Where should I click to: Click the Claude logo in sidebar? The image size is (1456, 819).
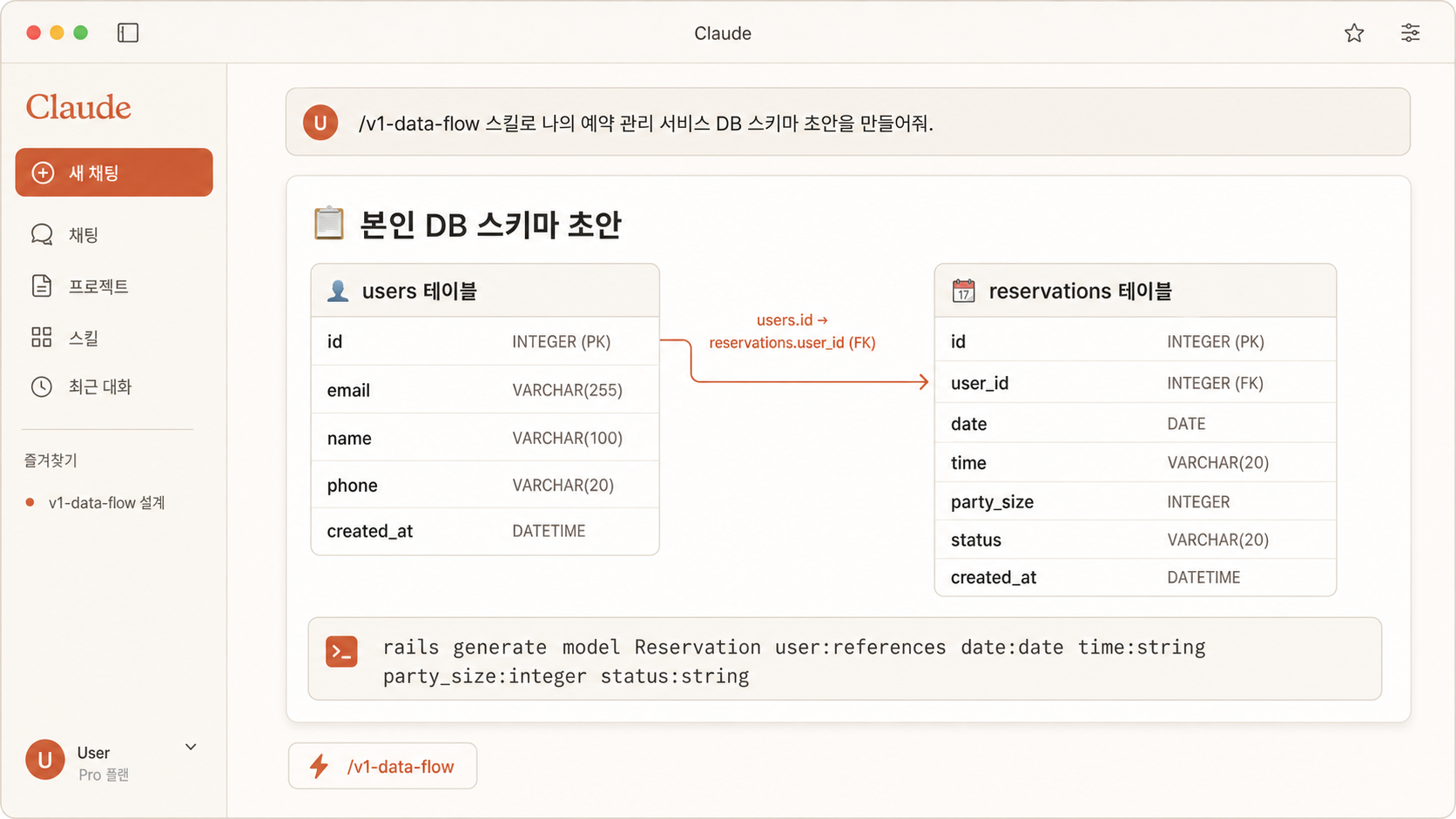click(x=78, y=107)
